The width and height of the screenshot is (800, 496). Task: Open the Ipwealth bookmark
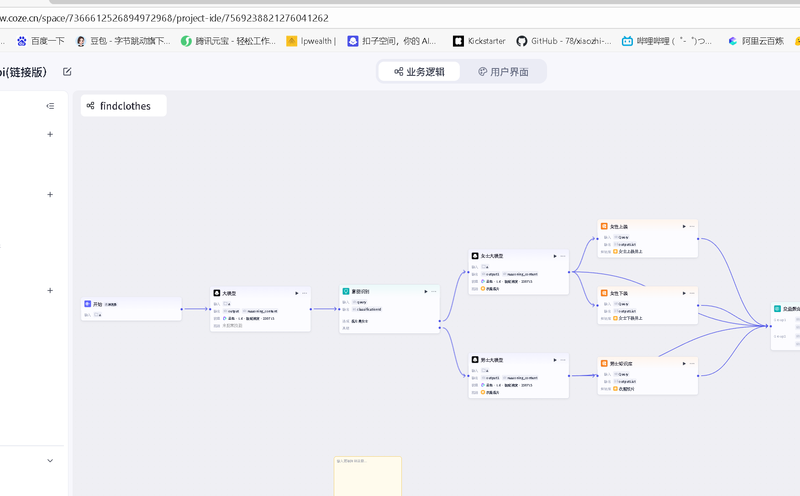click(x=311, y=41)
